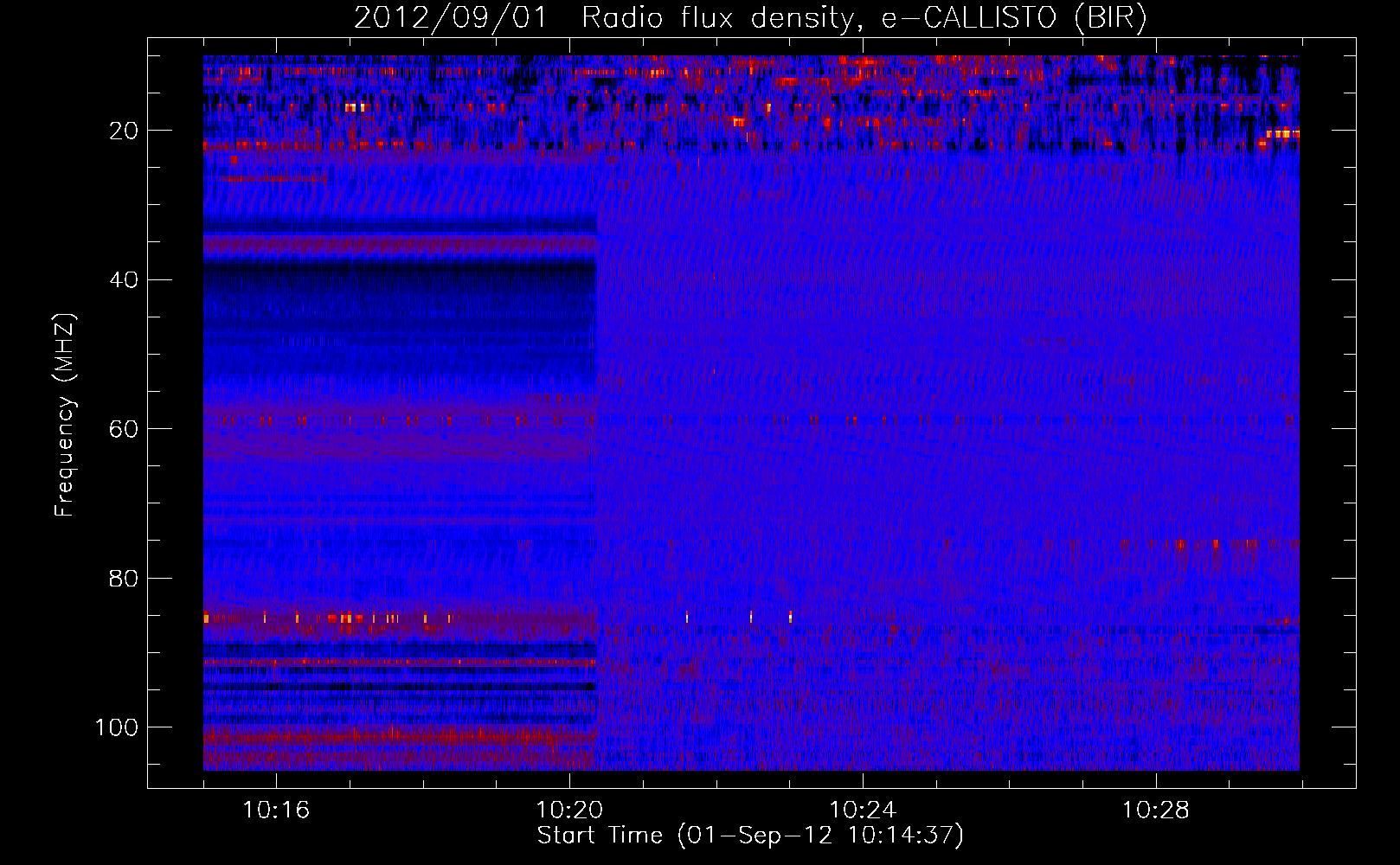Click the "100" frequency tick label
This screenshot has width=1400, height=865.
coord(117,727)
